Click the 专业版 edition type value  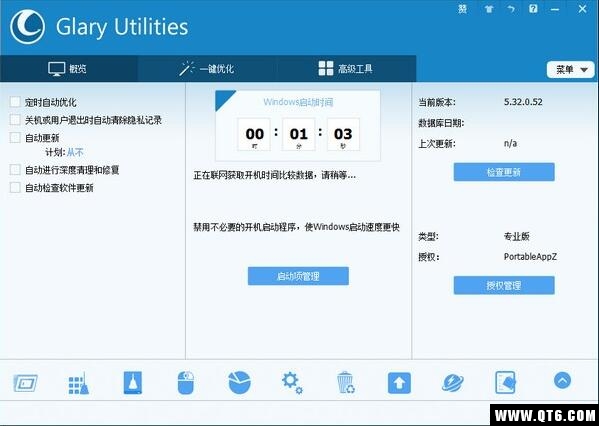point(516,236)
